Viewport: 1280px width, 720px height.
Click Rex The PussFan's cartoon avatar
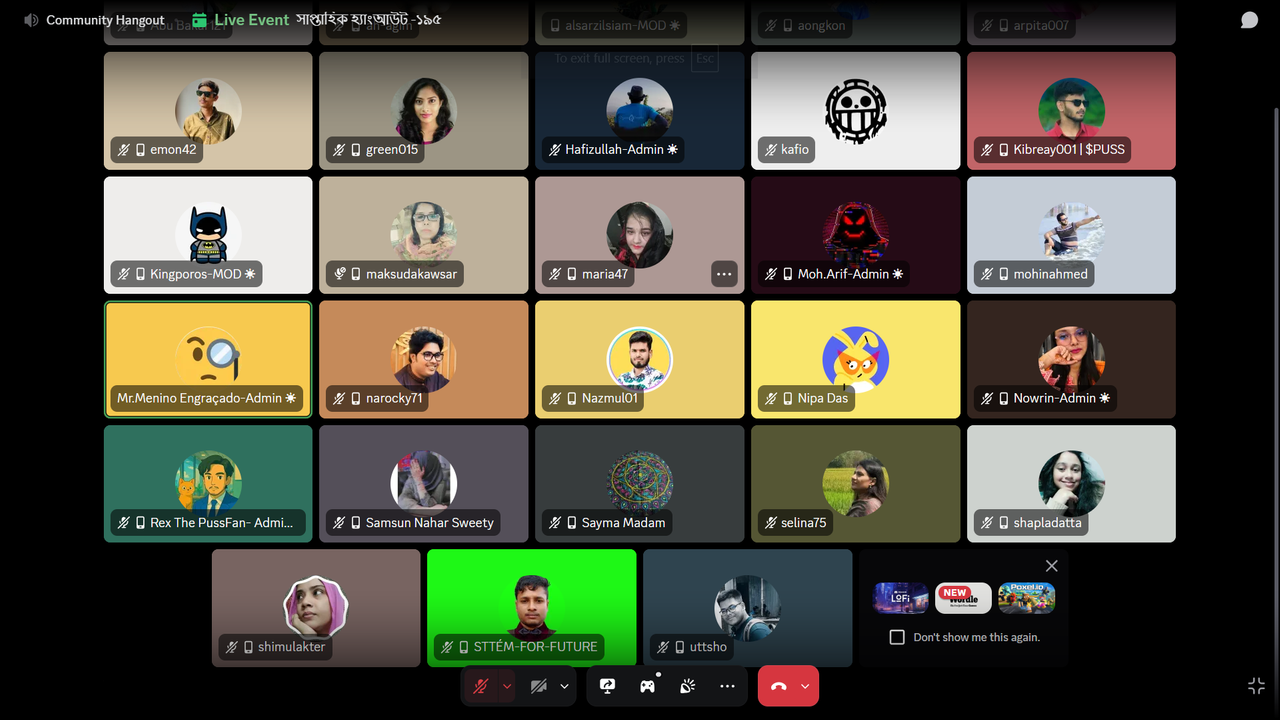click(208, 483)
